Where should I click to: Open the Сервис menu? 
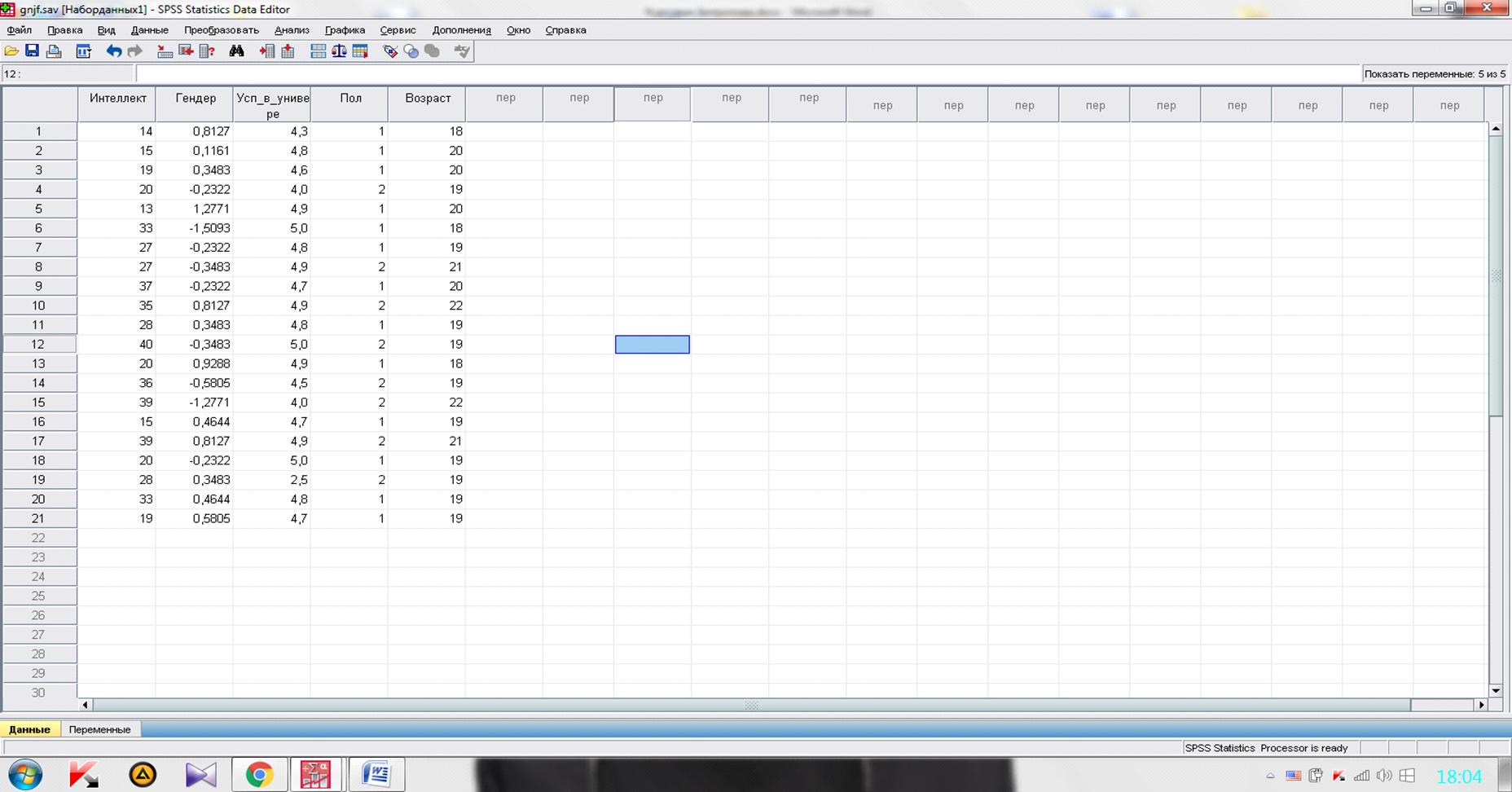pyautogui.click(x=398, y=30)
